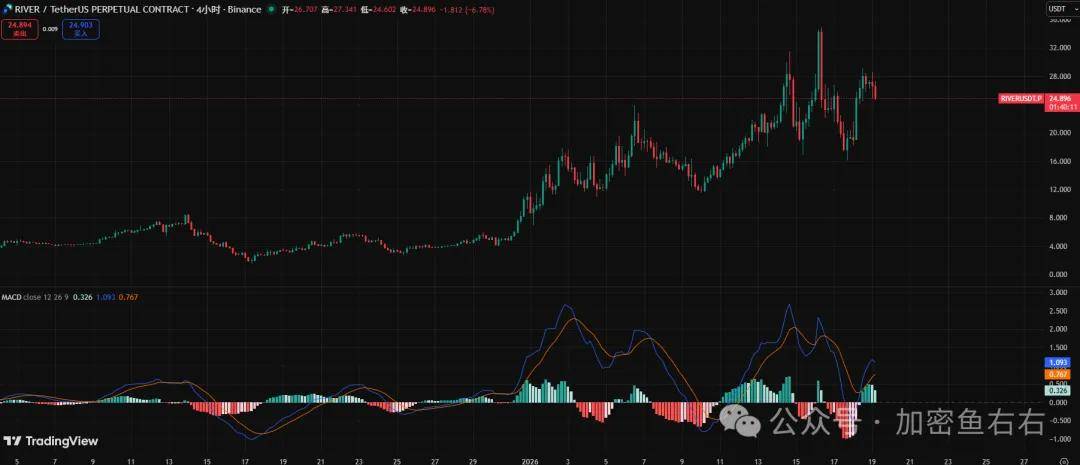
Task: Click the 0.009 spread value
Action: point(49,29)
